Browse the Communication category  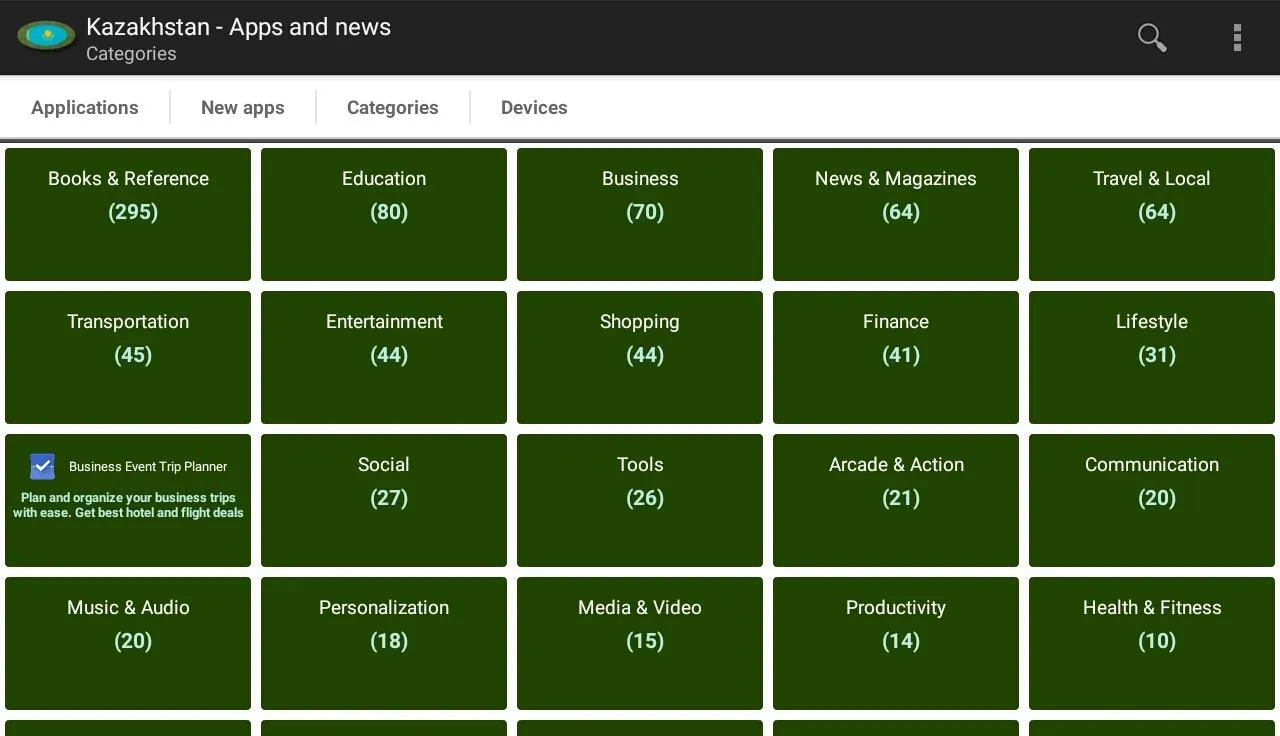(x=1152, y=501)
